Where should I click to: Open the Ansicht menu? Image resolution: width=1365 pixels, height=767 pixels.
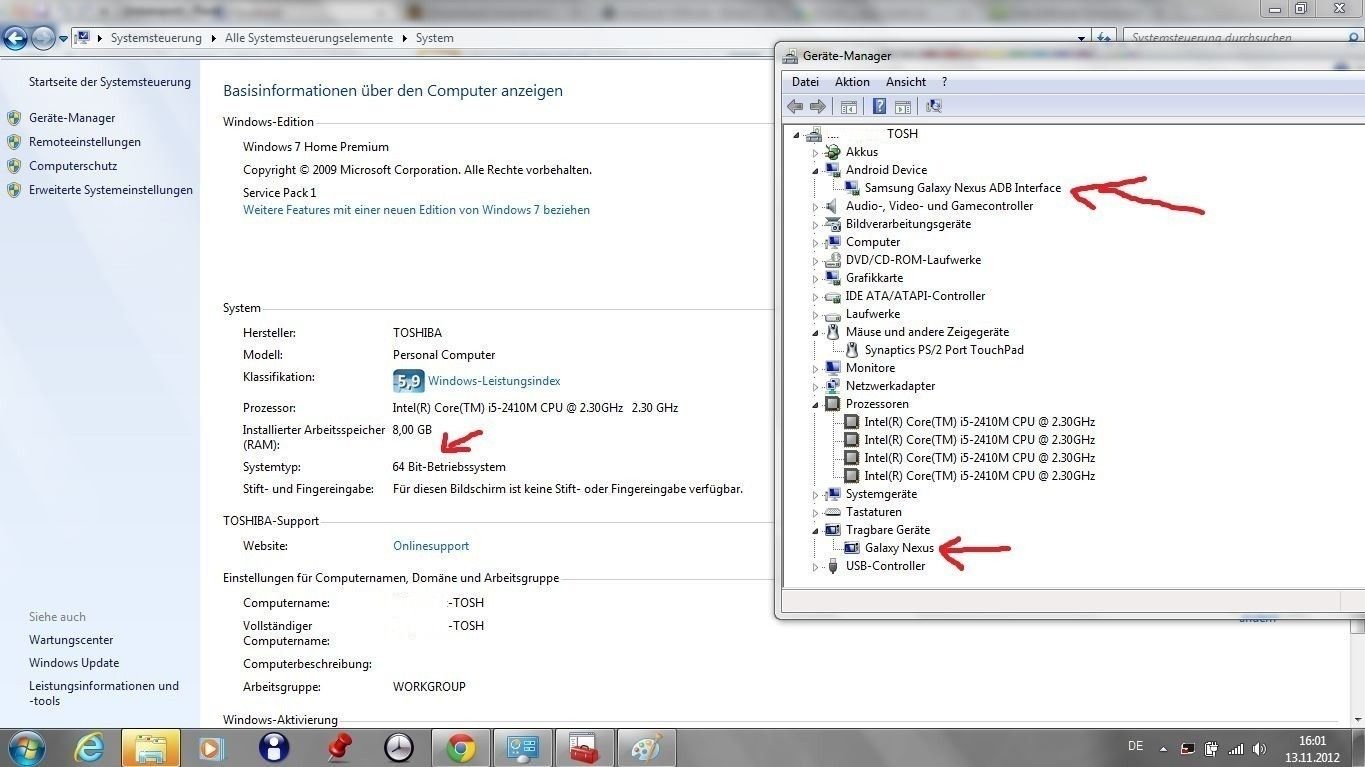[x=905, y=82]
